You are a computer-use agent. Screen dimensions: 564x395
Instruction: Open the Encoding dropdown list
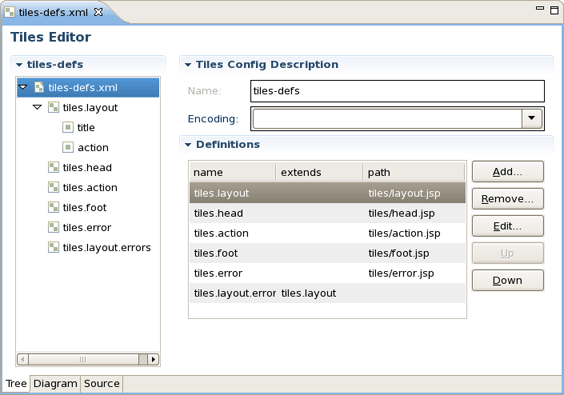[532, 118]
